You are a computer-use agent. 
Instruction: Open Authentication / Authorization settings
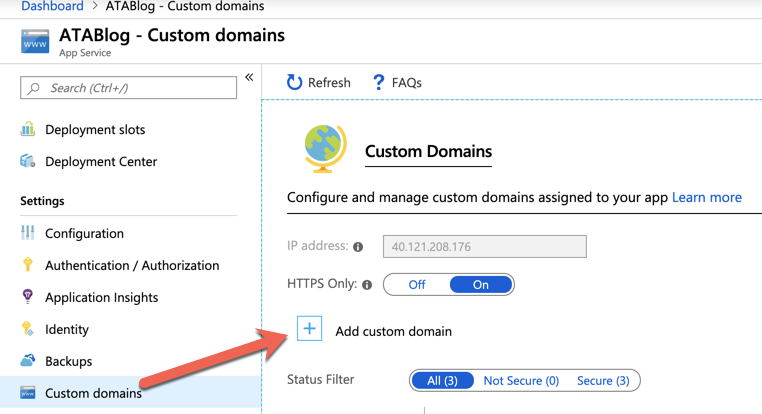click(132, 265)
